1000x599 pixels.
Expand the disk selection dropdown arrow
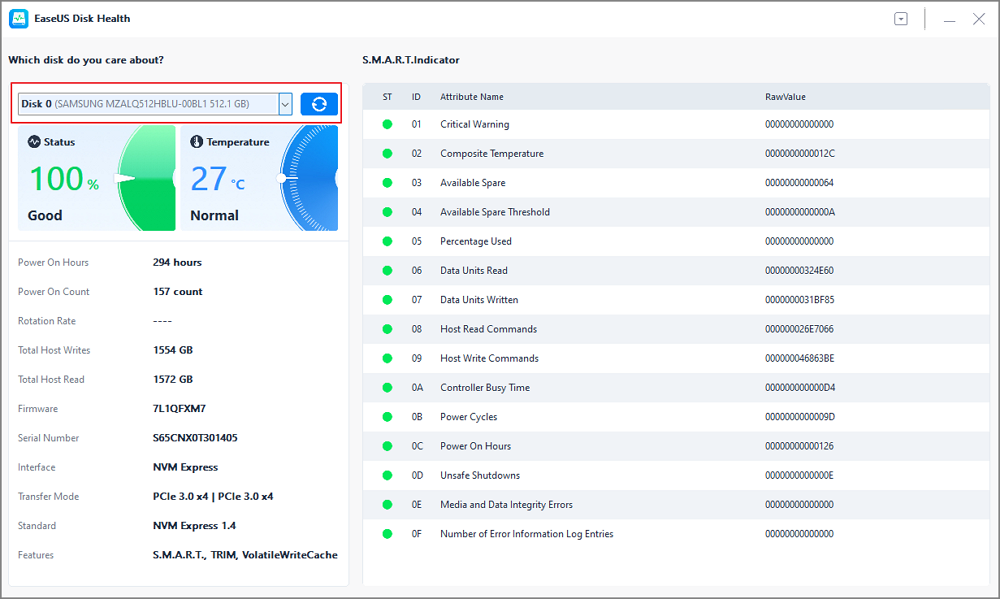tap(285, 104)
